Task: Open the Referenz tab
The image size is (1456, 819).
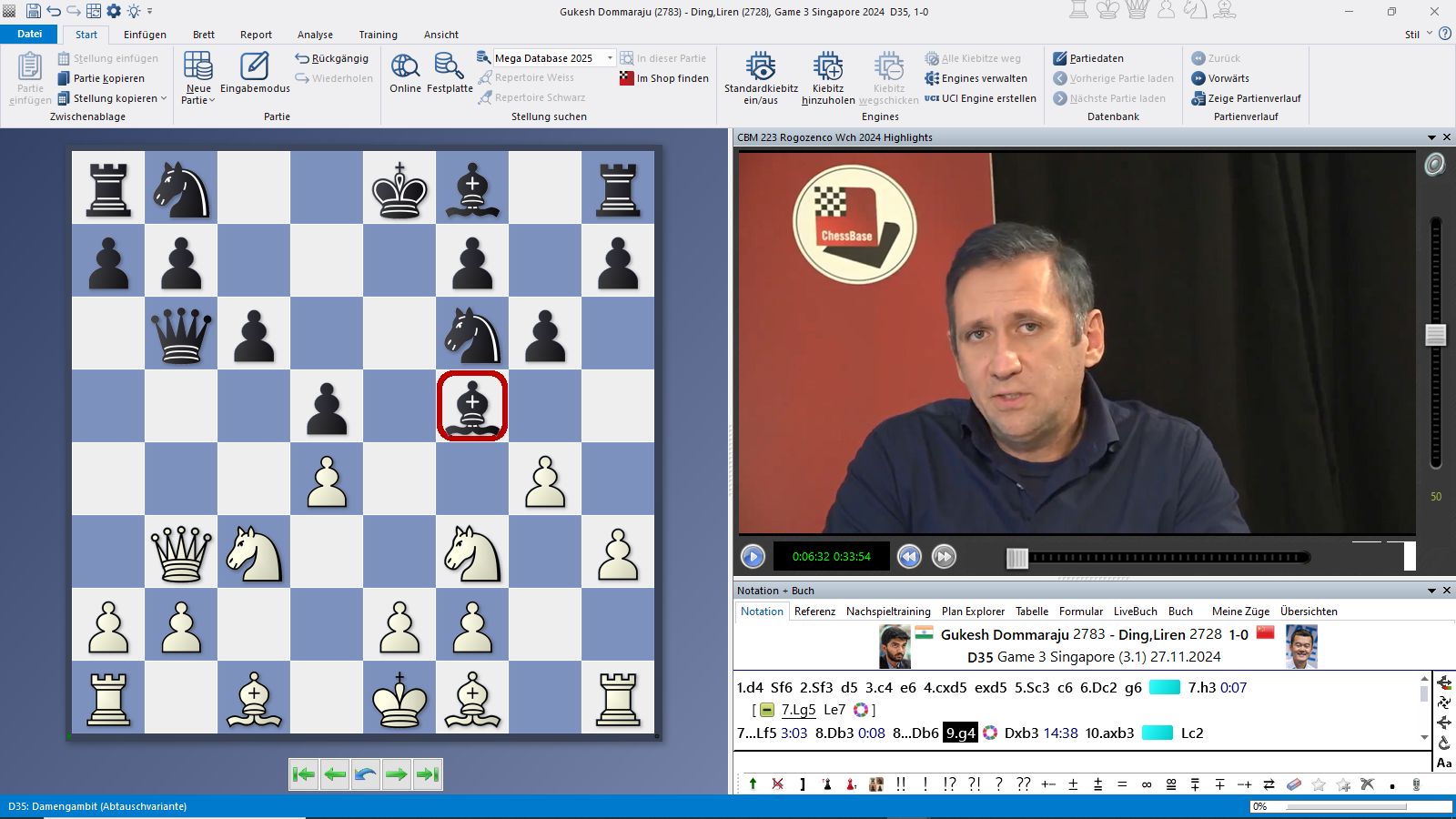Action: (814, 612)
